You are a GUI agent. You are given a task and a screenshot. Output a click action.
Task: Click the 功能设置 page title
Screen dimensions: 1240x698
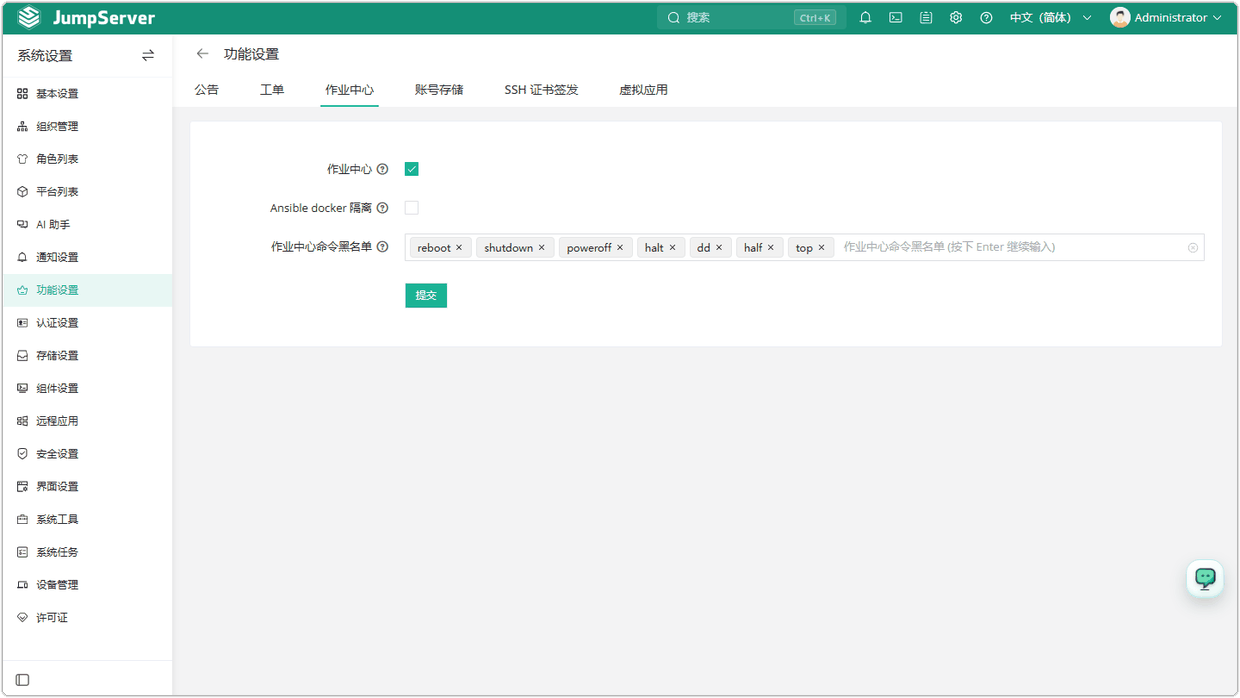coord(252,54)
